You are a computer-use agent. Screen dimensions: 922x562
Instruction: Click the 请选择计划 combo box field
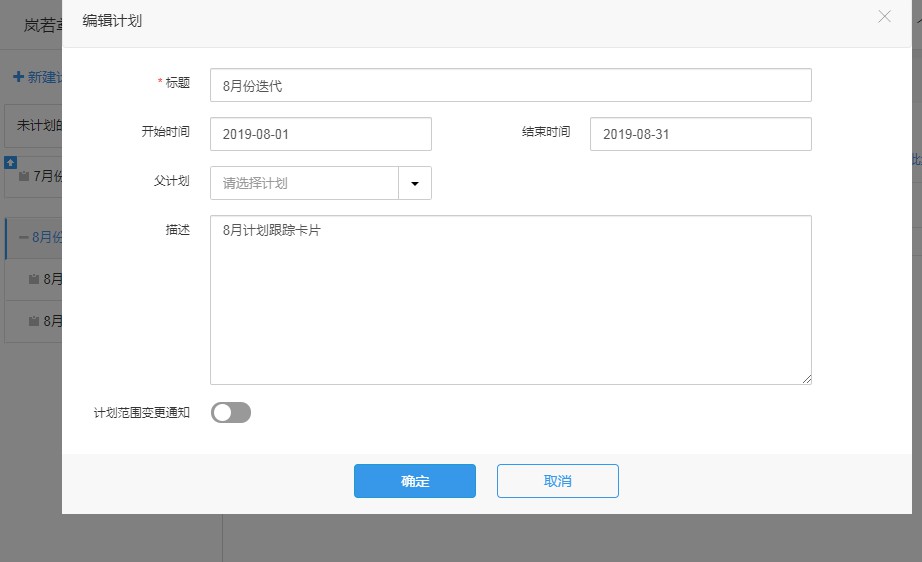(304, 183)
